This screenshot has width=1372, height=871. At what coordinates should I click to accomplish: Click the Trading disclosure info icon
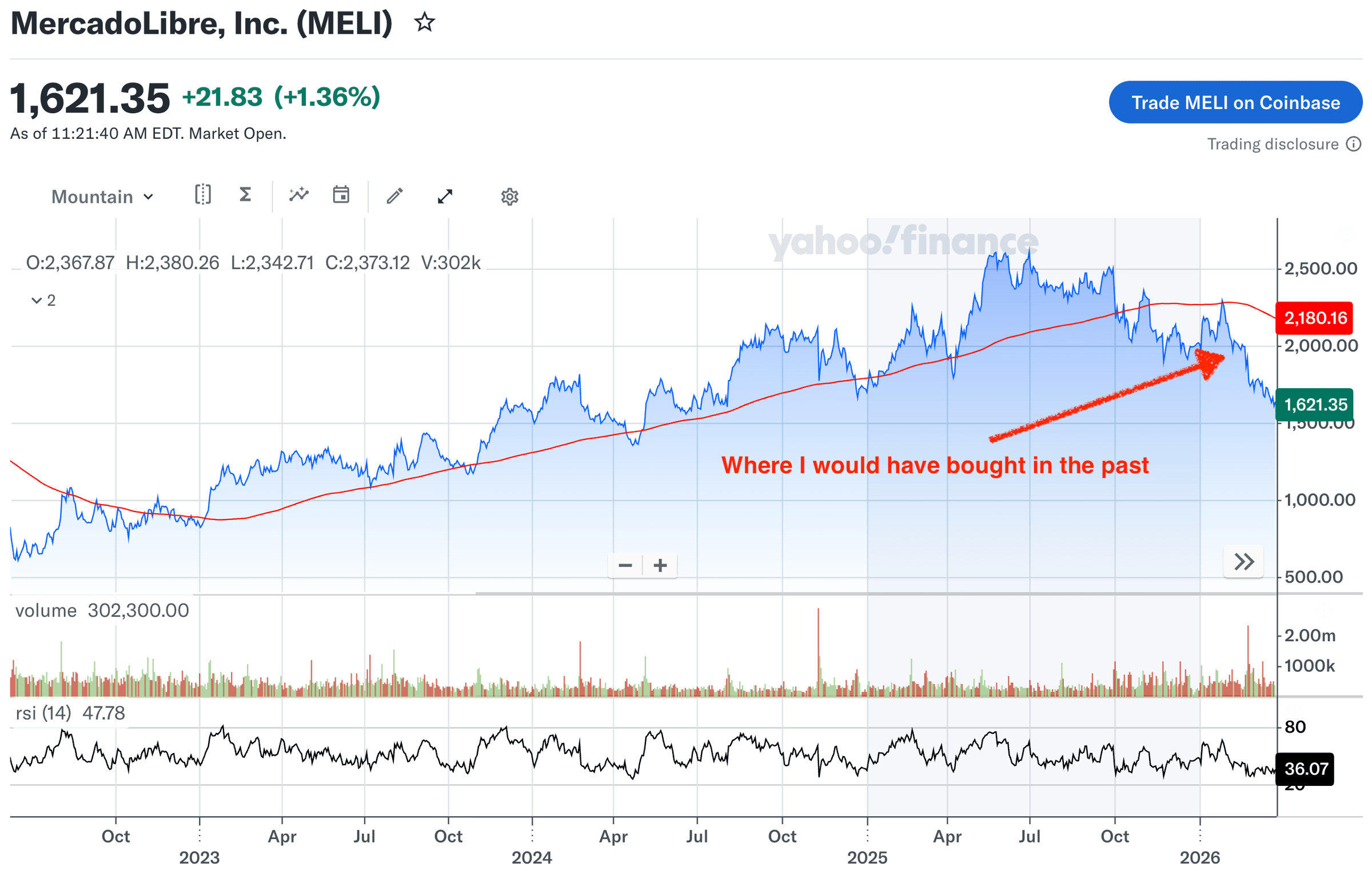(1353, 144)
